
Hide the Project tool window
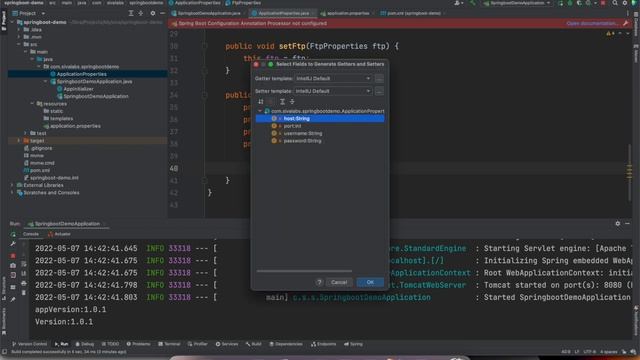point(162,13)
